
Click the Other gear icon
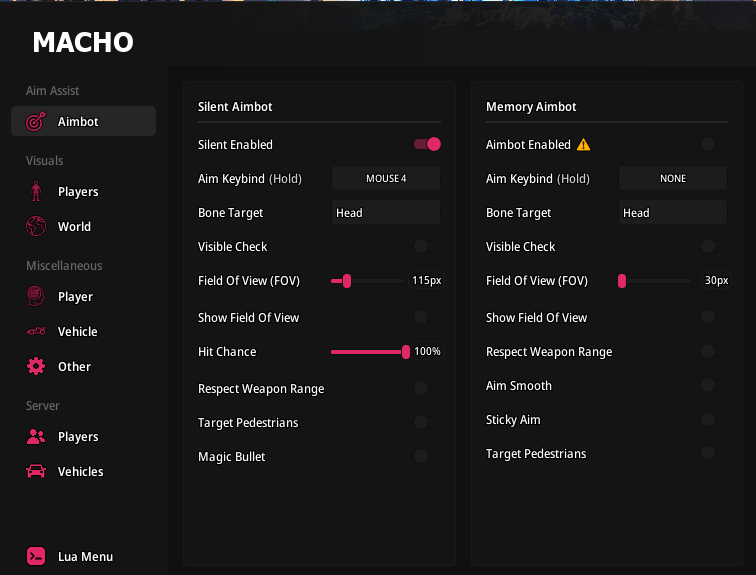36,367
